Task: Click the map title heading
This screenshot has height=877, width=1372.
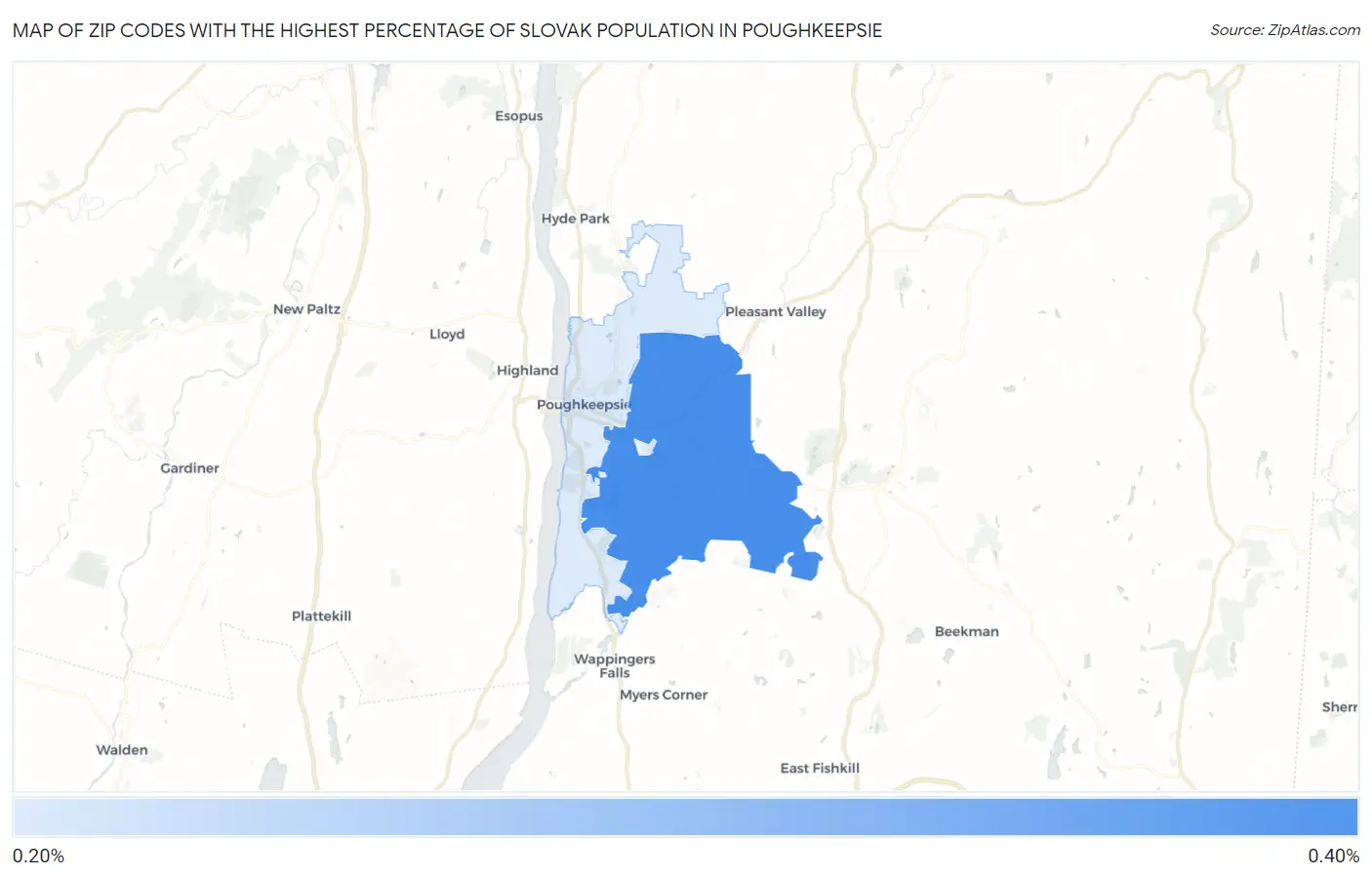Action: (x=447, y=30)
